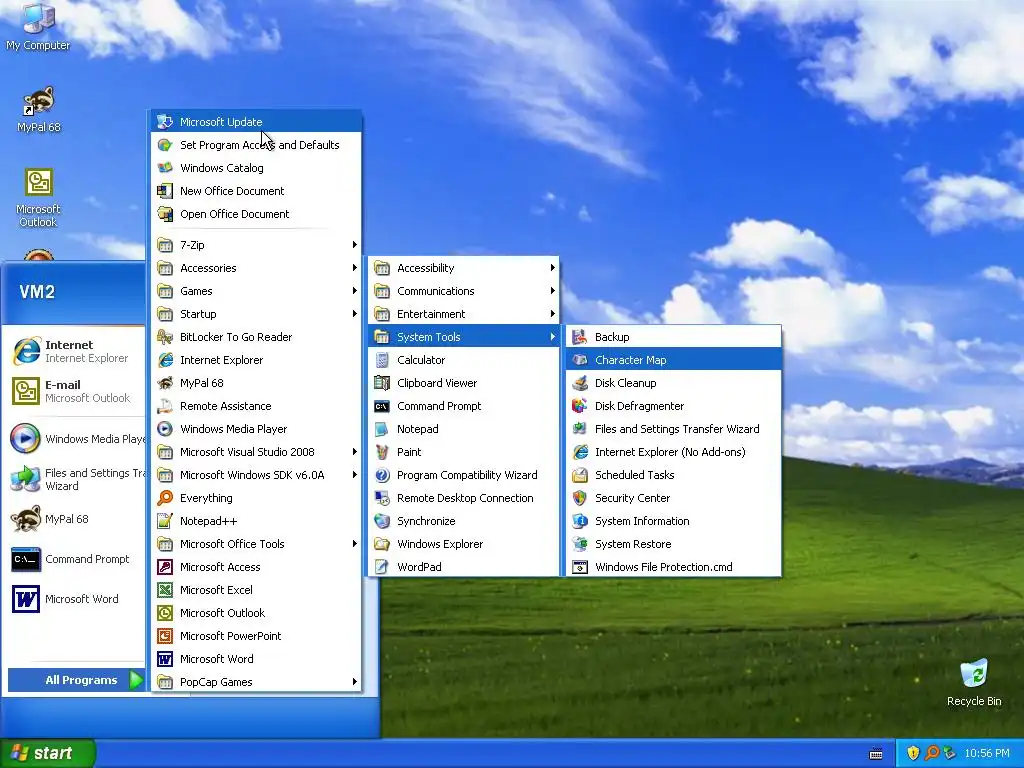Open Windows Explorer from Accessories
Viewport: 1024px width, 768px height.
pyautogui.click(x=464, y=544)
